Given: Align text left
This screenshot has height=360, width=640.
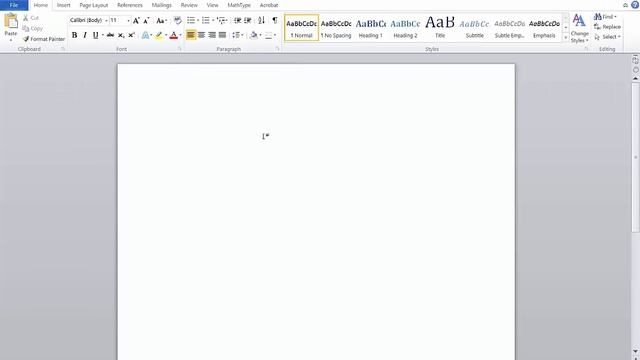Looking at the screenshot, I should pyautogui.click(x=191, y=35).
